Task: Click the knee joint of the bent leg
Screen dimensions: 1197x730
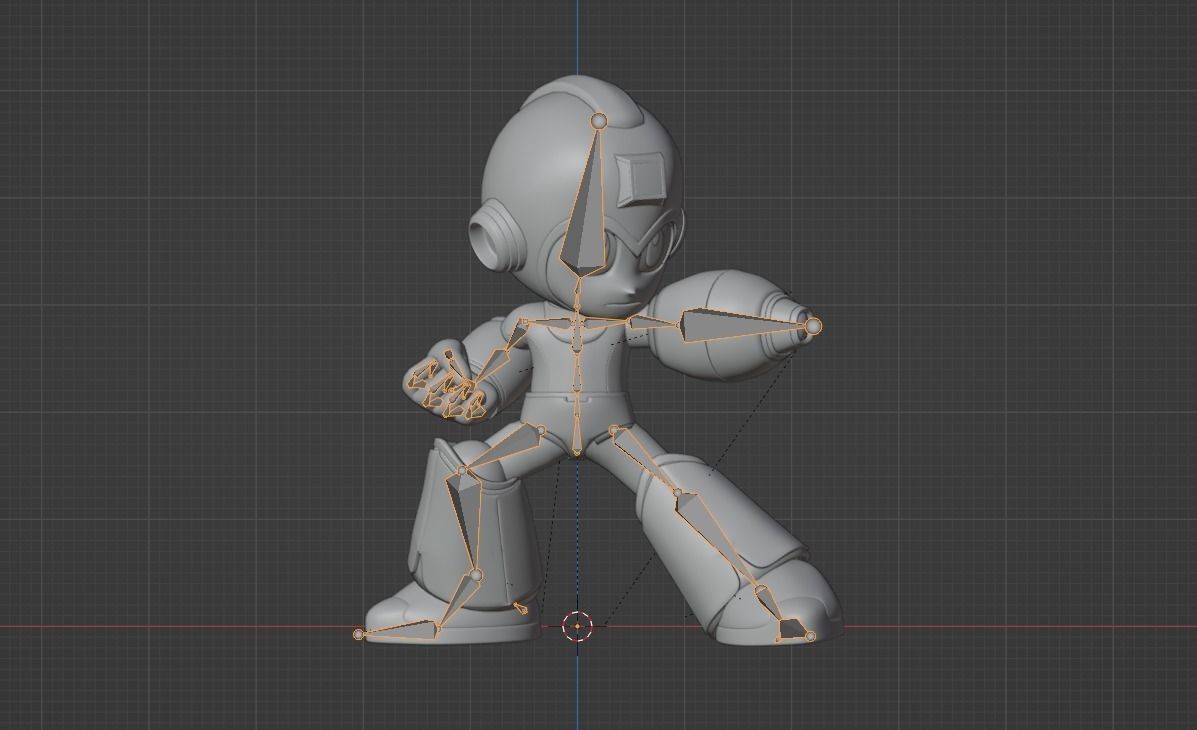Action: 462,471
